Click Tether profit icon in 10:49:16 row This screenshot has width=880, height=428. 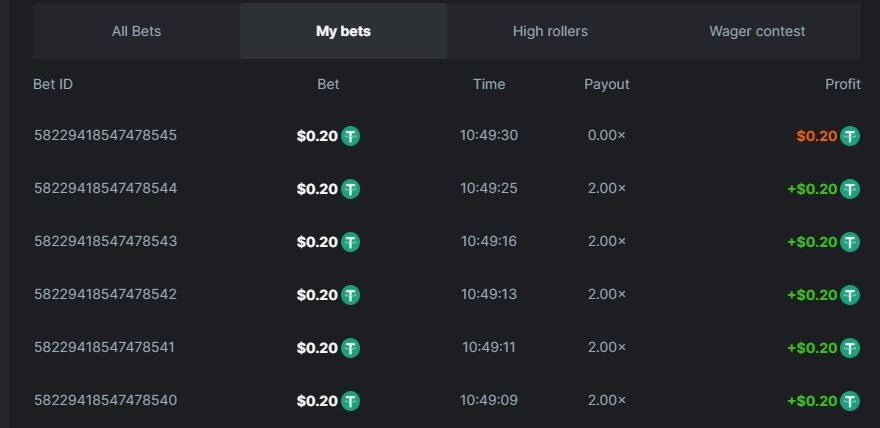[x=850, y=242]
